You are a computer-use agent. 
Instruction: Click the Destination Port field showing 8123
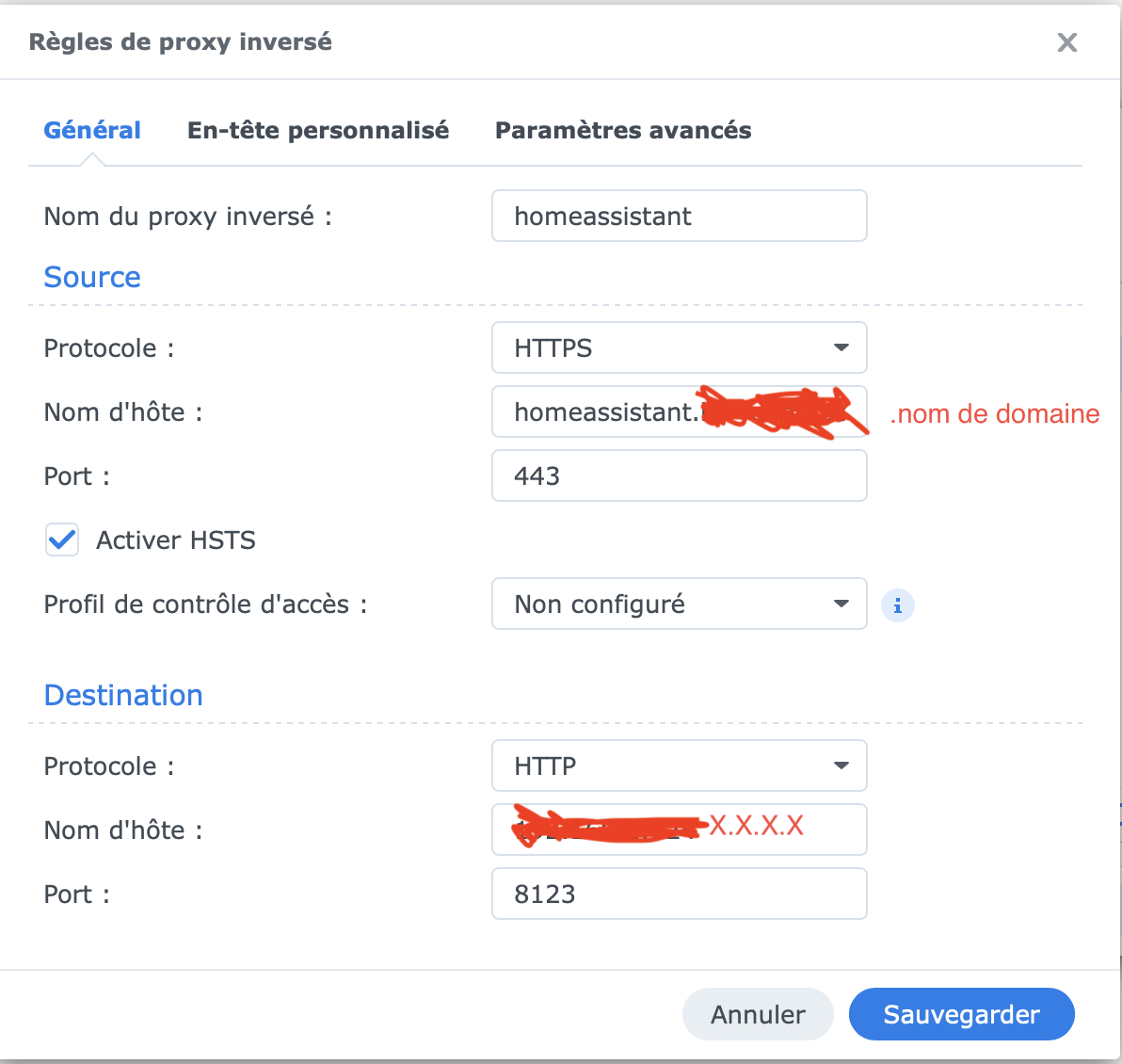pyautogui.click(x=678, y=895)
